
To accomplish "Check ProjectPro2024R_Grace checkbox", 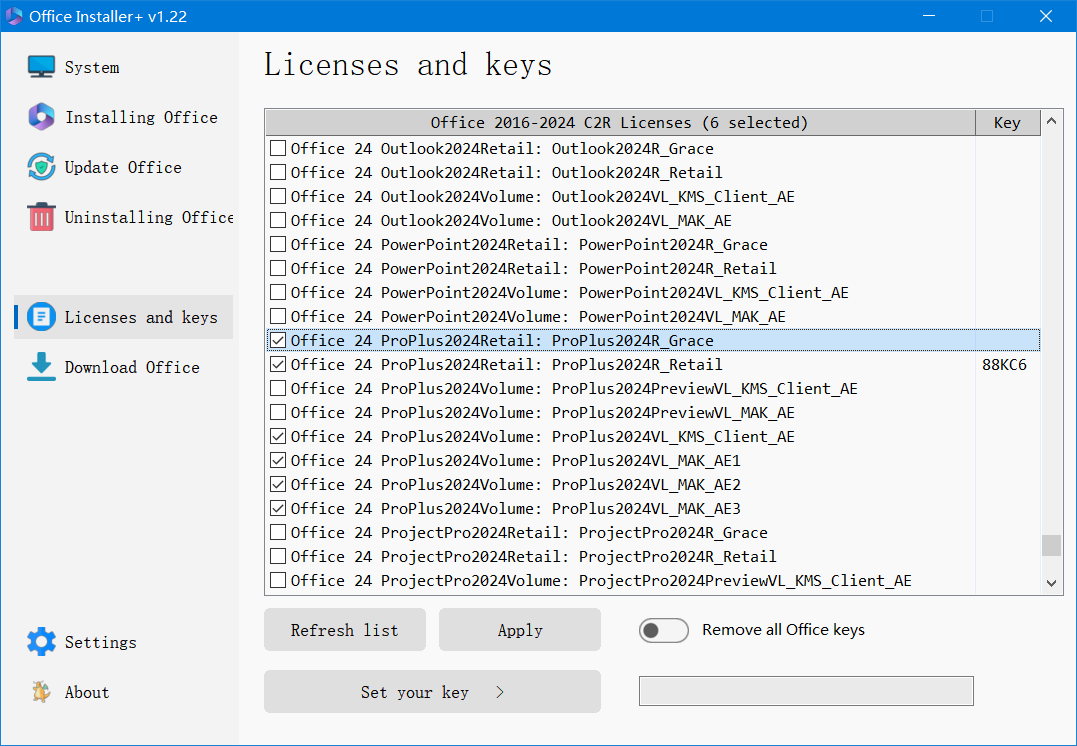I will click(278, 532).
